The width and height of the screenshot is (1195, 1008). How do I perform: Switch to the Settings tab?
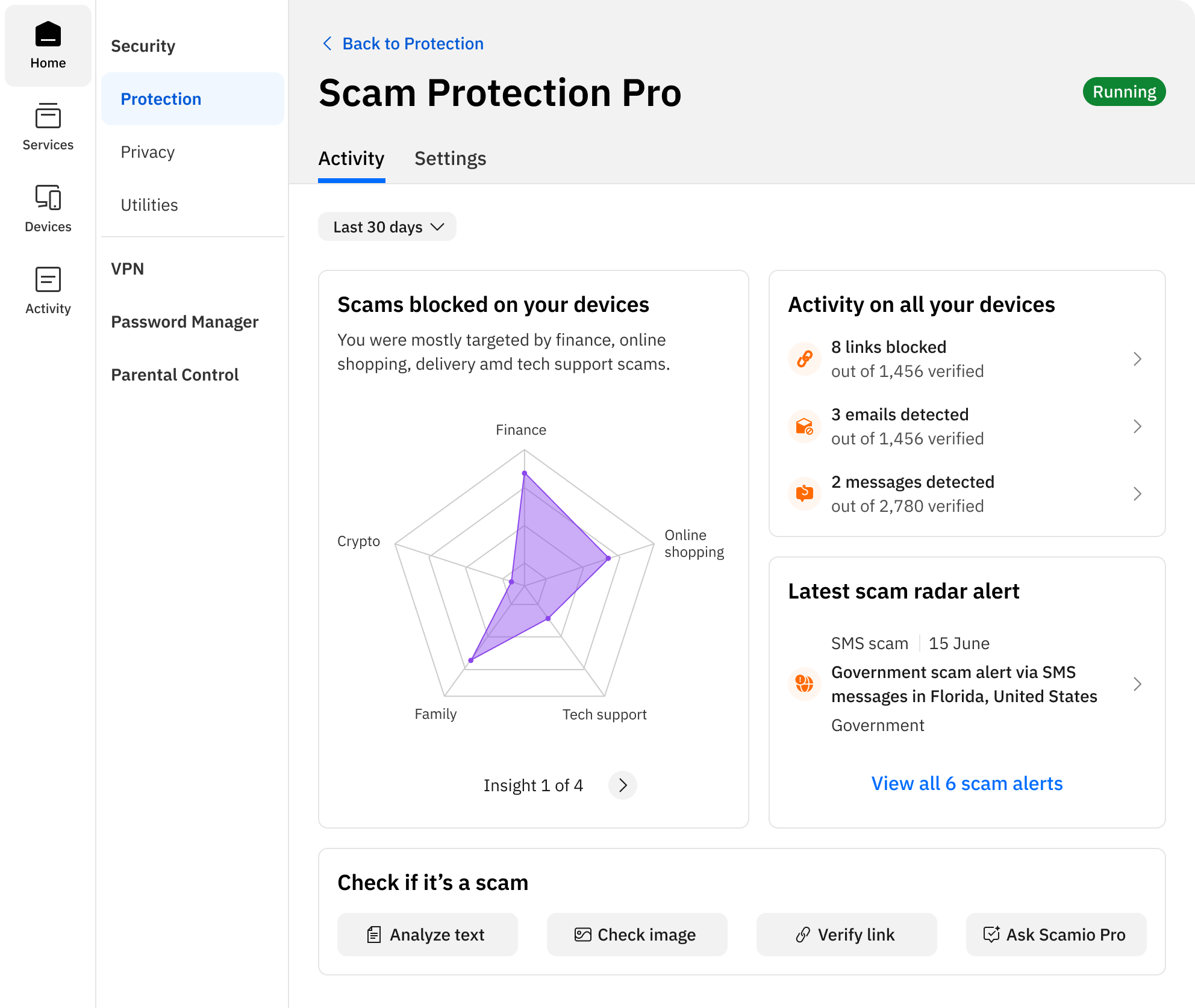[450, 159]
